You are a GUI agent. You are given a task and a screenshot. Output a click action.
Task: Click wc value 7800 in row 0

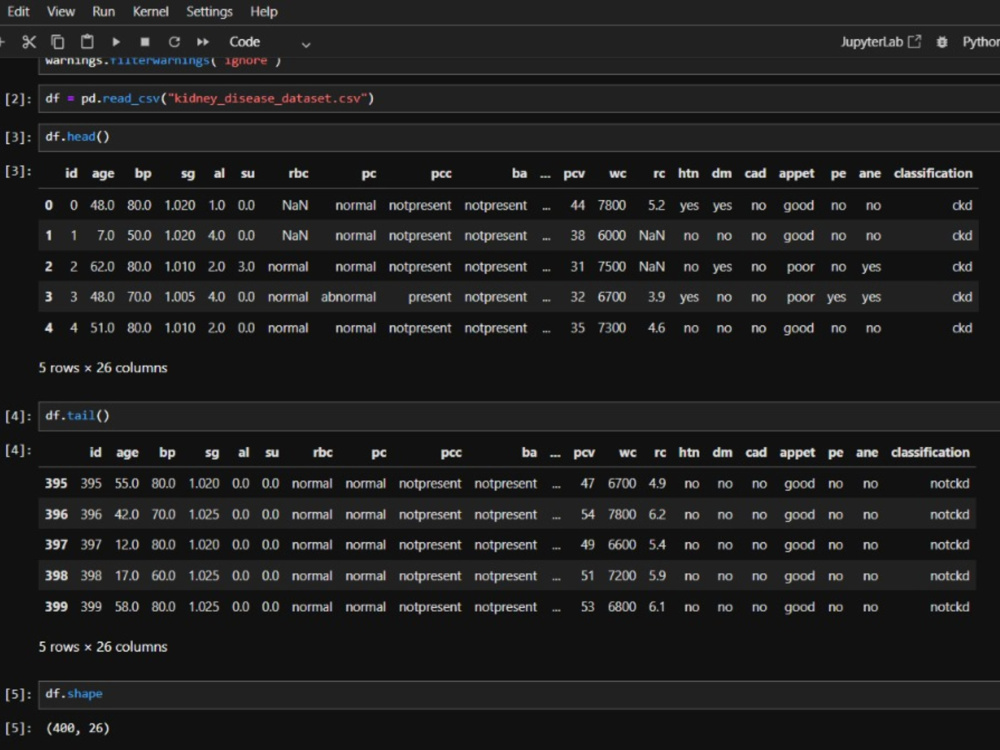tap(612, 205)
